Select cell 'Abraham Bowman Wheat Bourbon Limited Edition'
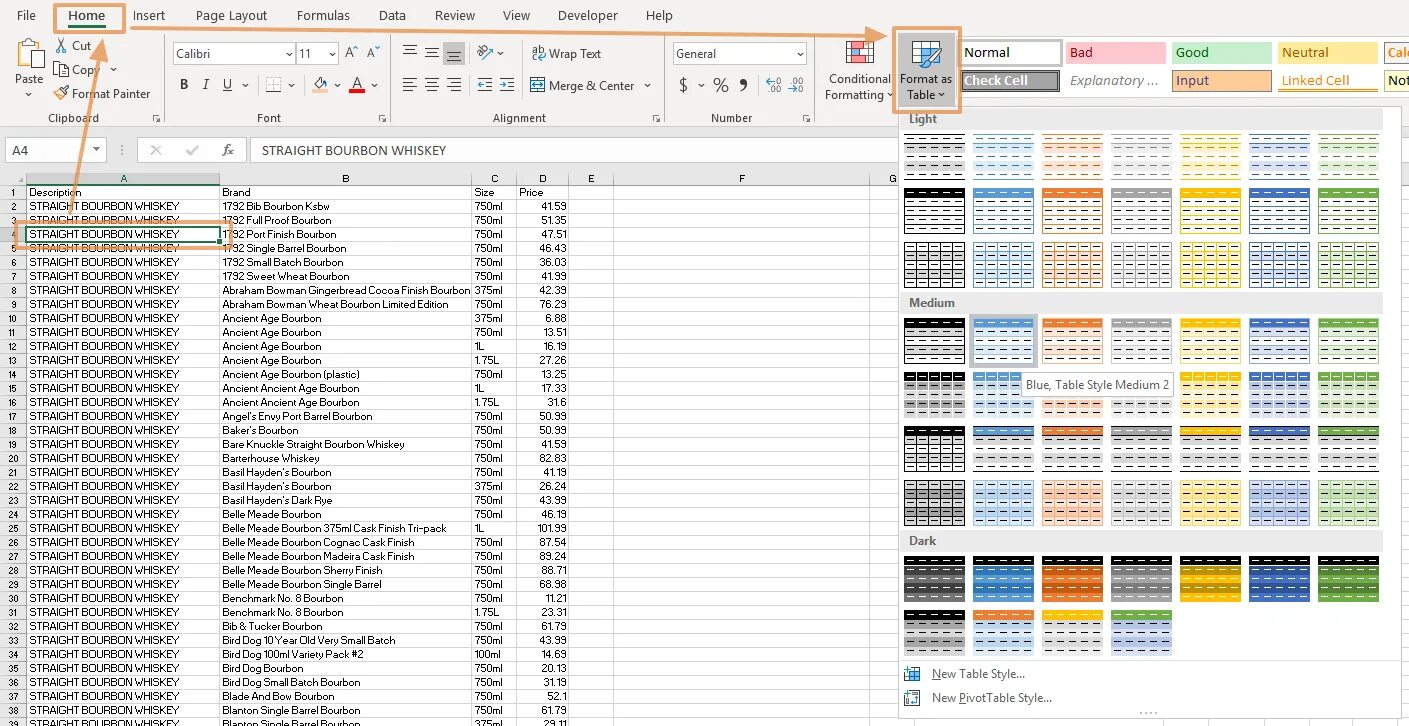 coord(345,304)
